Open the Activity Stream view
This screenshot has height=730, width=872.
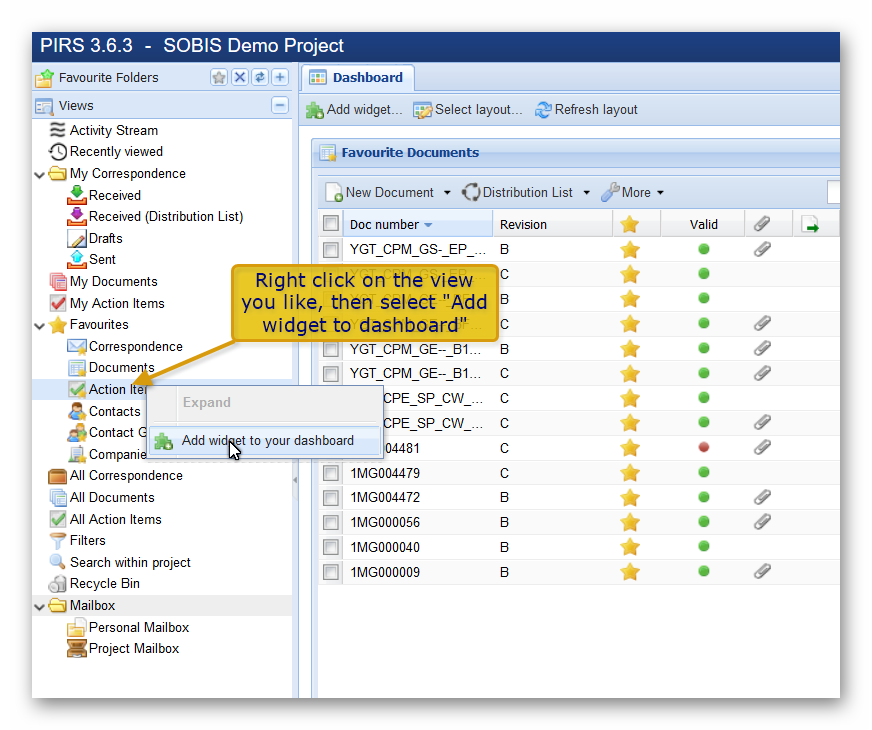point(113,130)
